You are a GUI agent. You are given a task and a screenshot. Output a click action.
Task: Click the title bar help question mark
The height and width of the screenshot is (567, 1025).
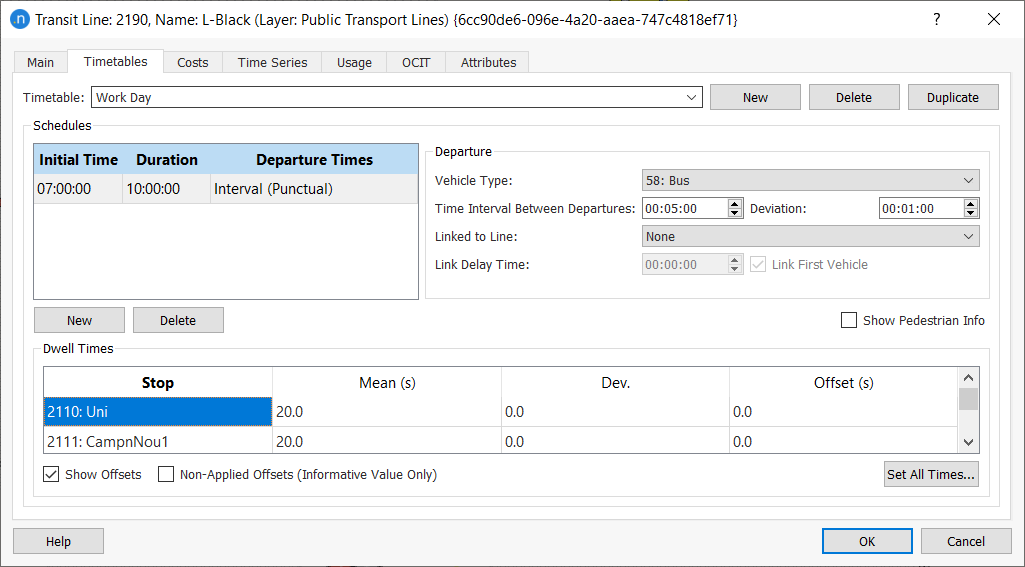click(936, 20)
